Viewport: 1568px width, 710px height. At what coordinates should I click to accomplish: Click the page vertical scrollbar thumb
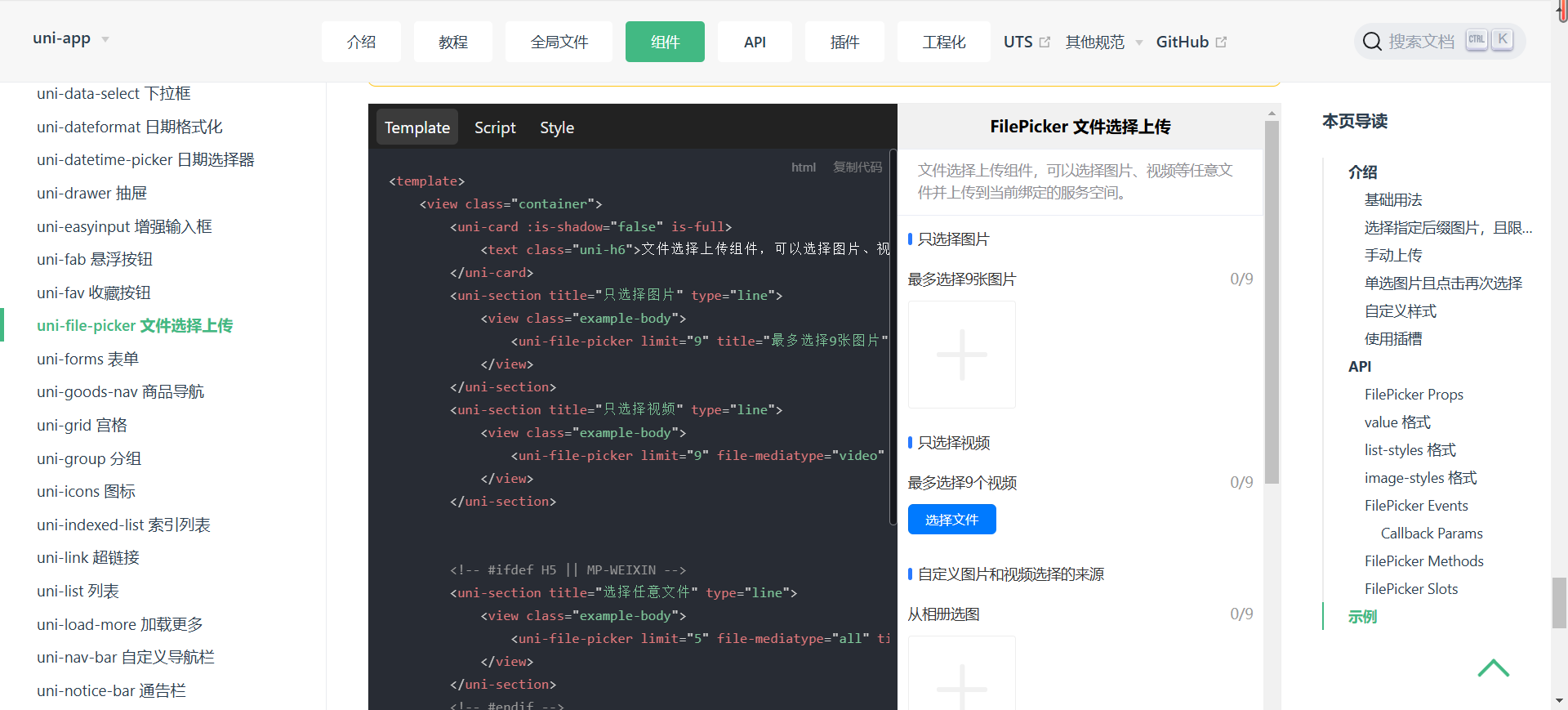(1560, 603)
